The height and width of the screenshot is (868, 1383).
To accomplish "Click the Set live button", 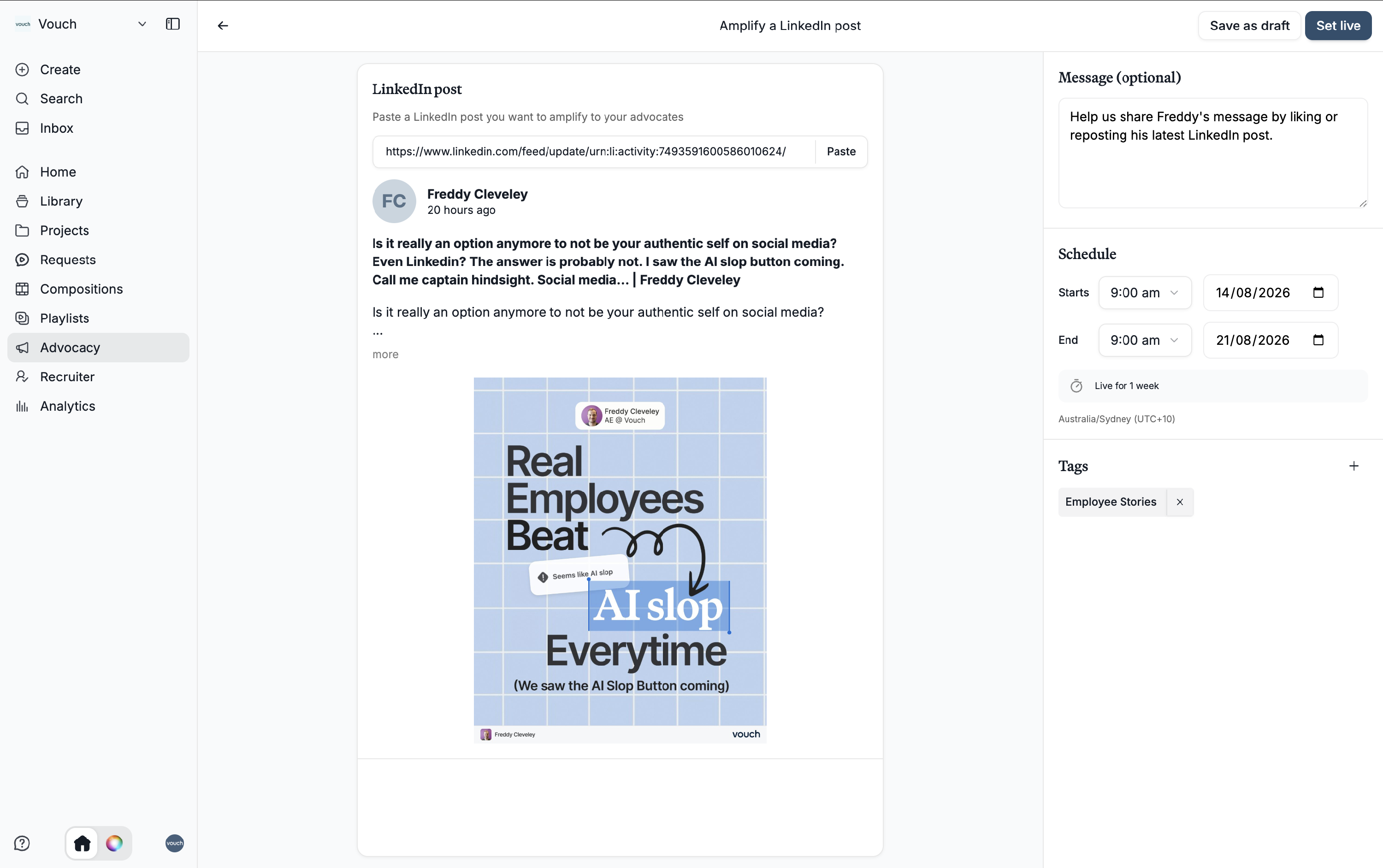I will pos(1338,25).
